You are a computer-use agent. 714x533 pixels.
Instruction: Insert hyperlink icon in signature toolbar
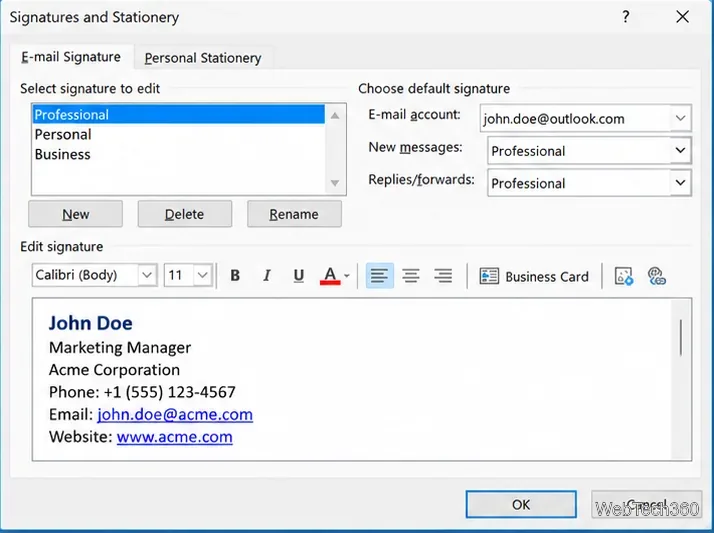657,276
